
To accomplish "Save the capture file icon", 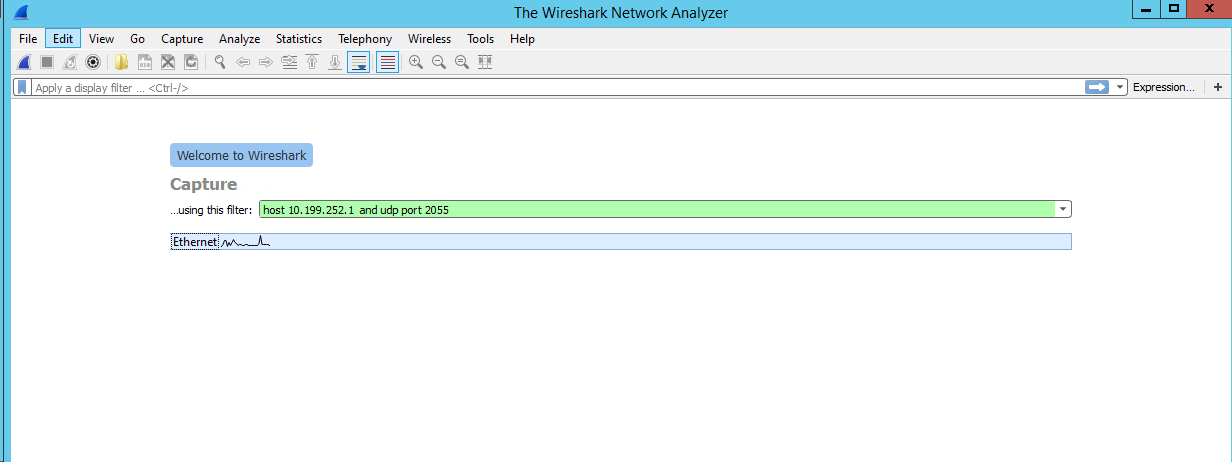I will tap(145, 62).
